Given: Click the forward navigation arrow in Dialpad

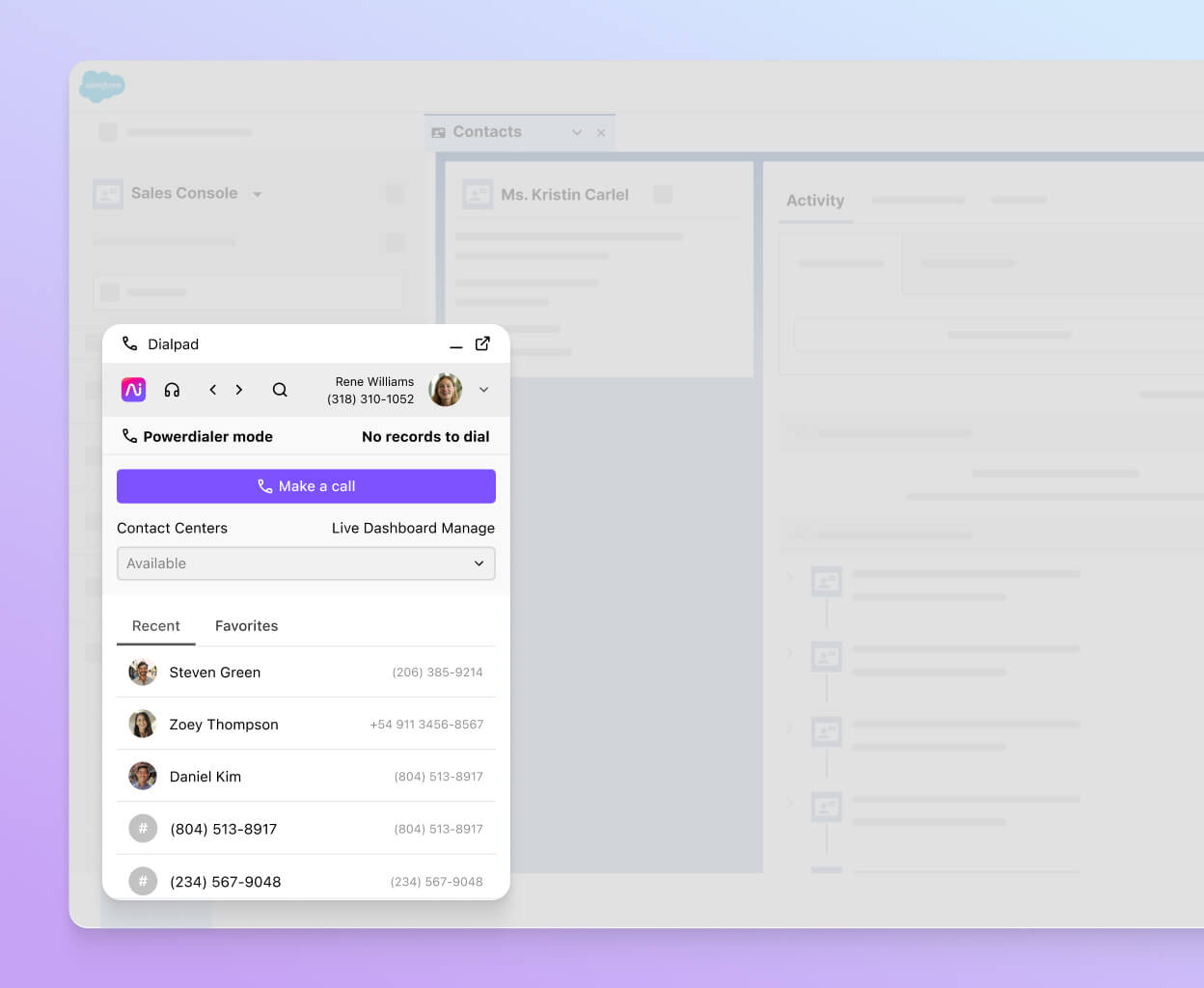Looking at the screenshot, I should point(239,389).
